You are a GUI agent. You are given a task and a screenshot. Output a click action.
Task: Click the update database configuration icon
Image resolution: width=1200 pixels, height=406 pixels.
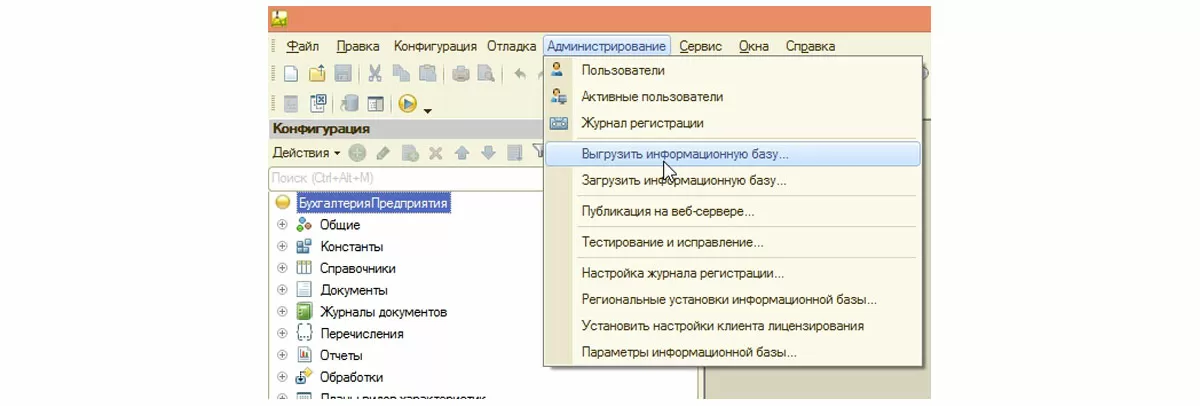(x=349, y=103)
